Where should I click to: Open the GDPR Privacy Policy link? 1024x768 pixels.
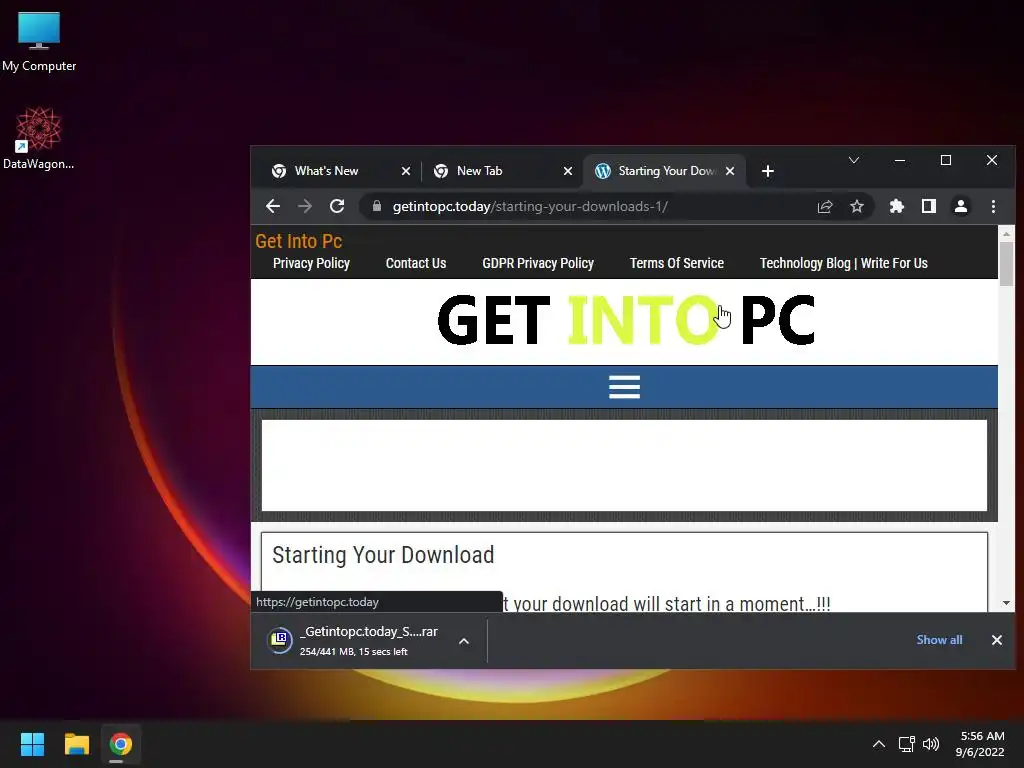(x=538, y=263)
